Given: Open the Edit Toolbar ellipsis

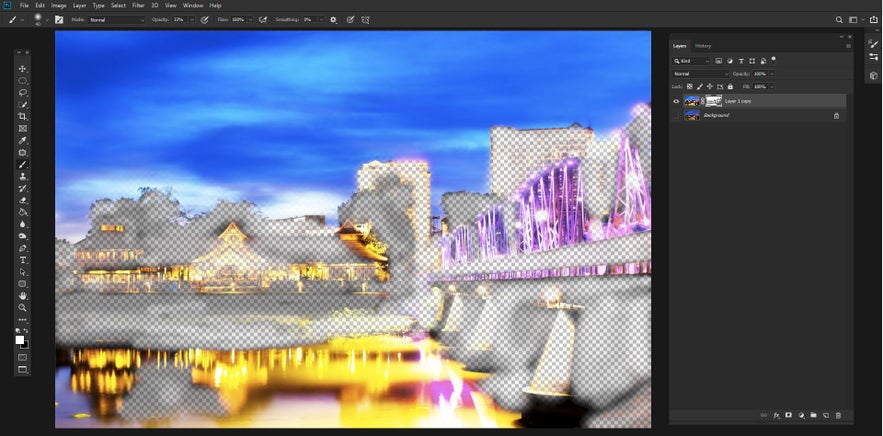Looking at the screenshot, I should (x=23, y=319).
